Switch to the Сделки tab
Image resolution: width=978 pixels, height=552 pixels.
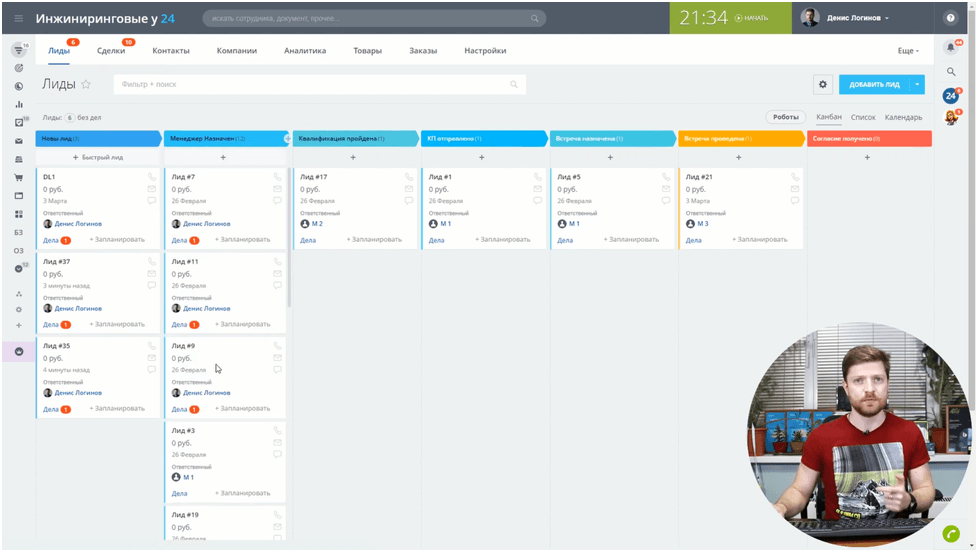111,51
